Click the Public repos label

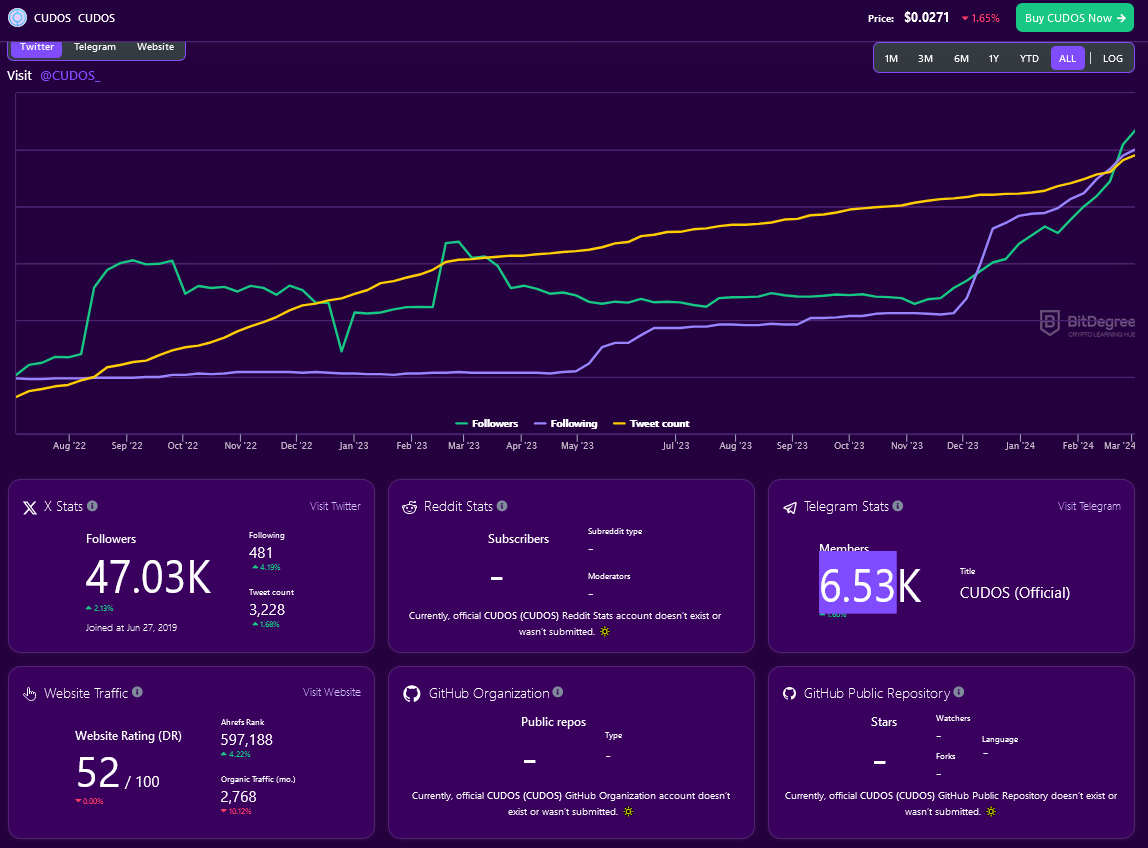[x=554, y=722]
